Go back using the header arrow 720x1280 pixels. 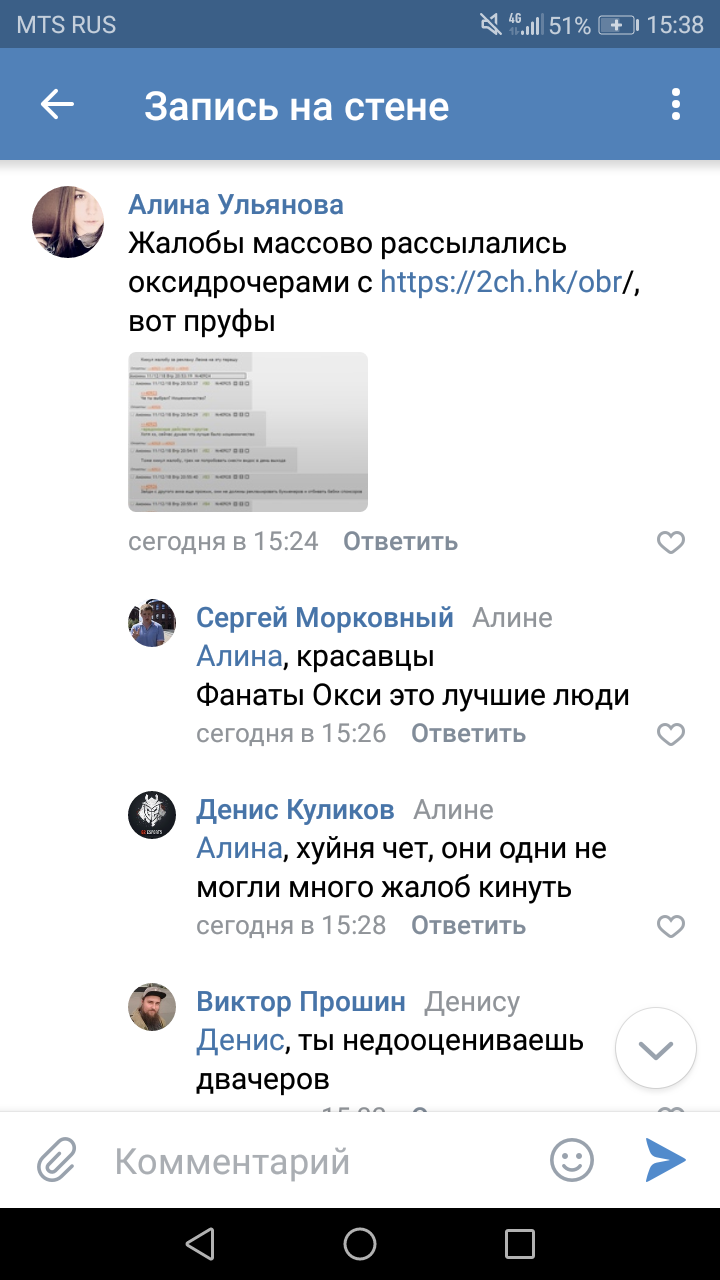click(x=57, y=105)
